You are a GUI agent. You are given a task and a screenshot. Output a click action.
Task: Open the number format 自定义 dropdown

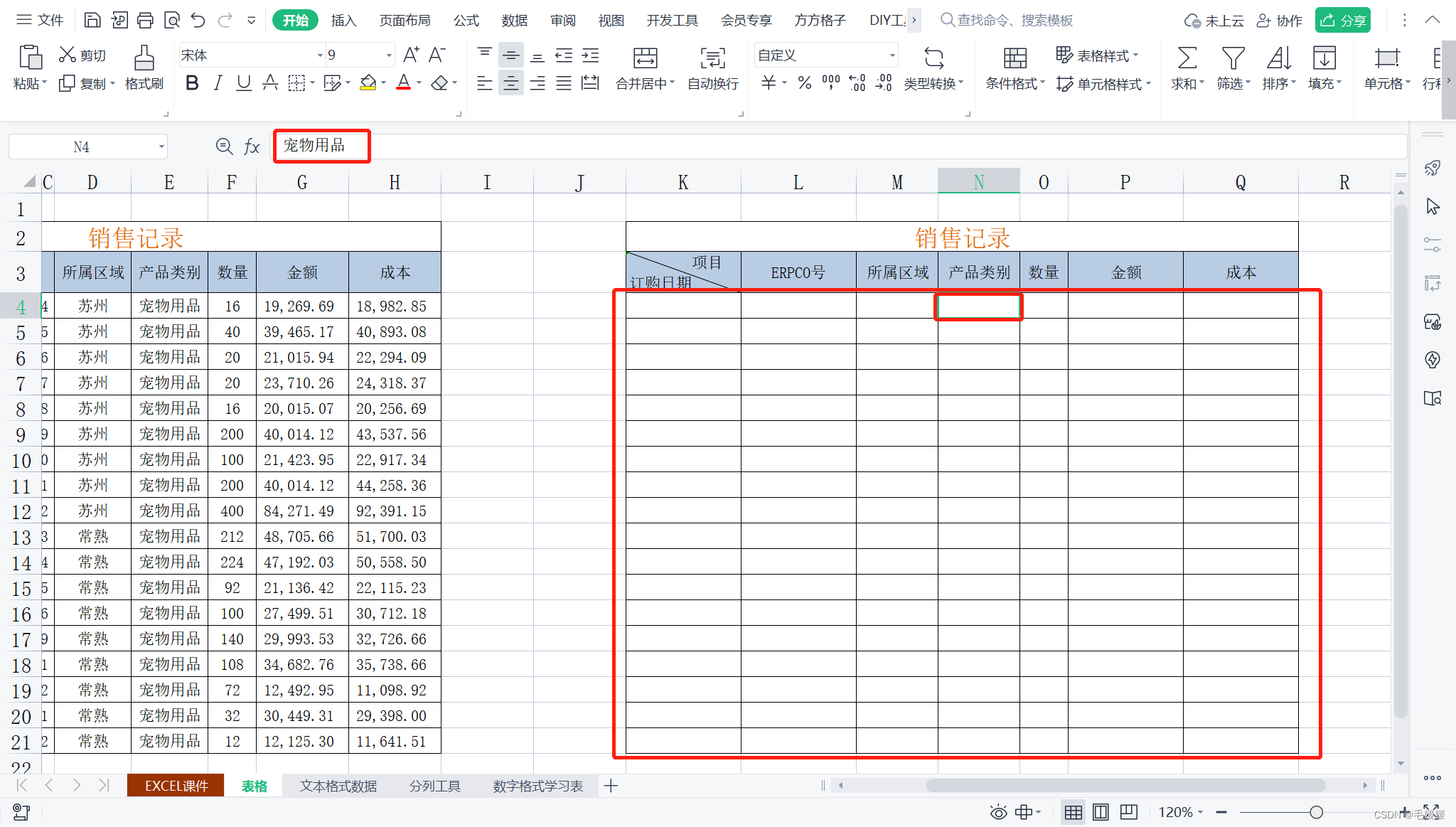click(x=892, y=55)
